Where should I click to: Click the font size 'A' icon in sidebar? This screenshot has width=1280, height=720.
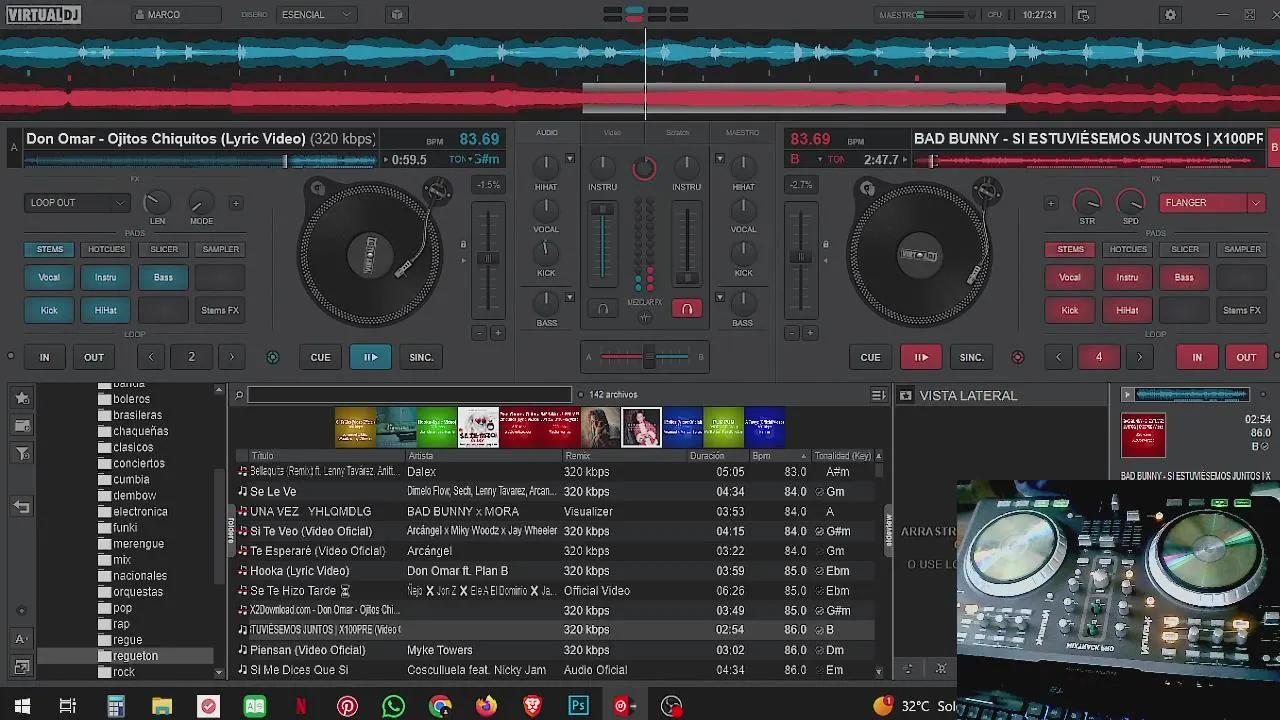click(22, 639)
